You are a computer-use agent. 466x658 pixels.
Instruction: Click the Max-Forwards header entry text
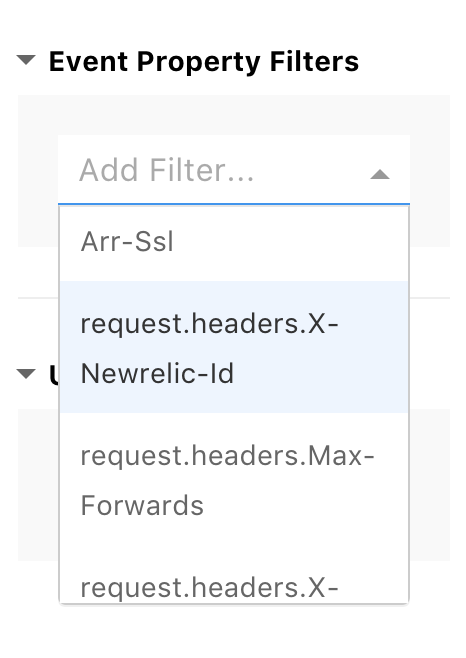[x=227, y=480]
